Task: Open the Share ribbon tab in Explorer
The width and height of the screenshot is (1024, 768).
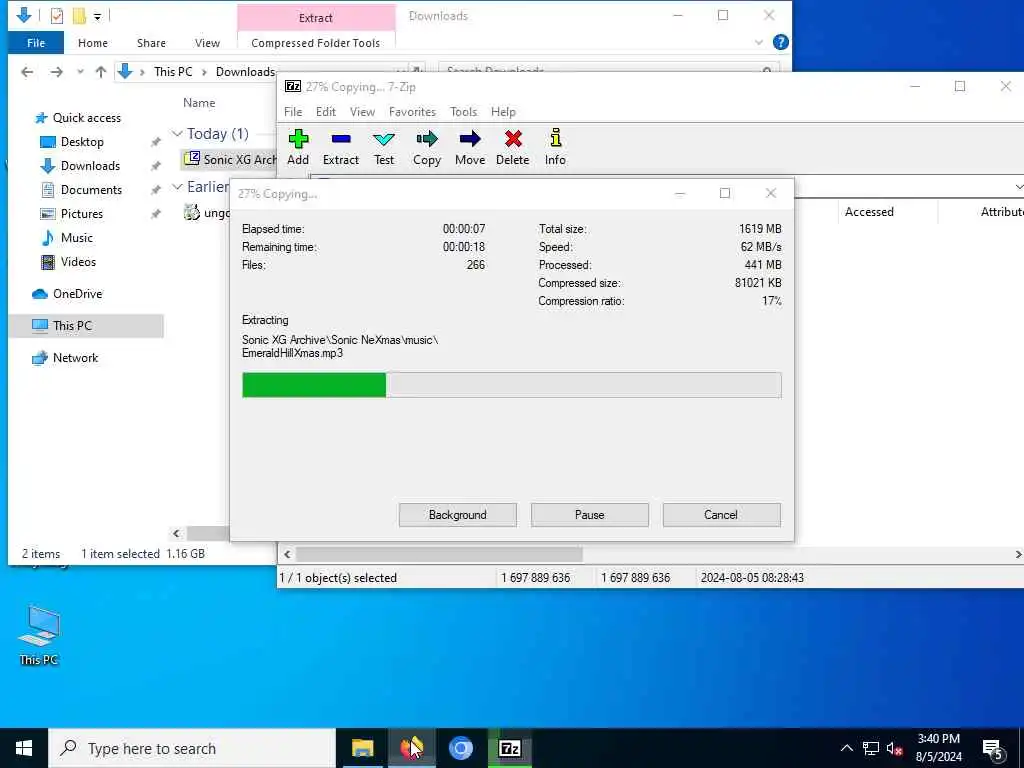Action: click(x=151, y=43)
